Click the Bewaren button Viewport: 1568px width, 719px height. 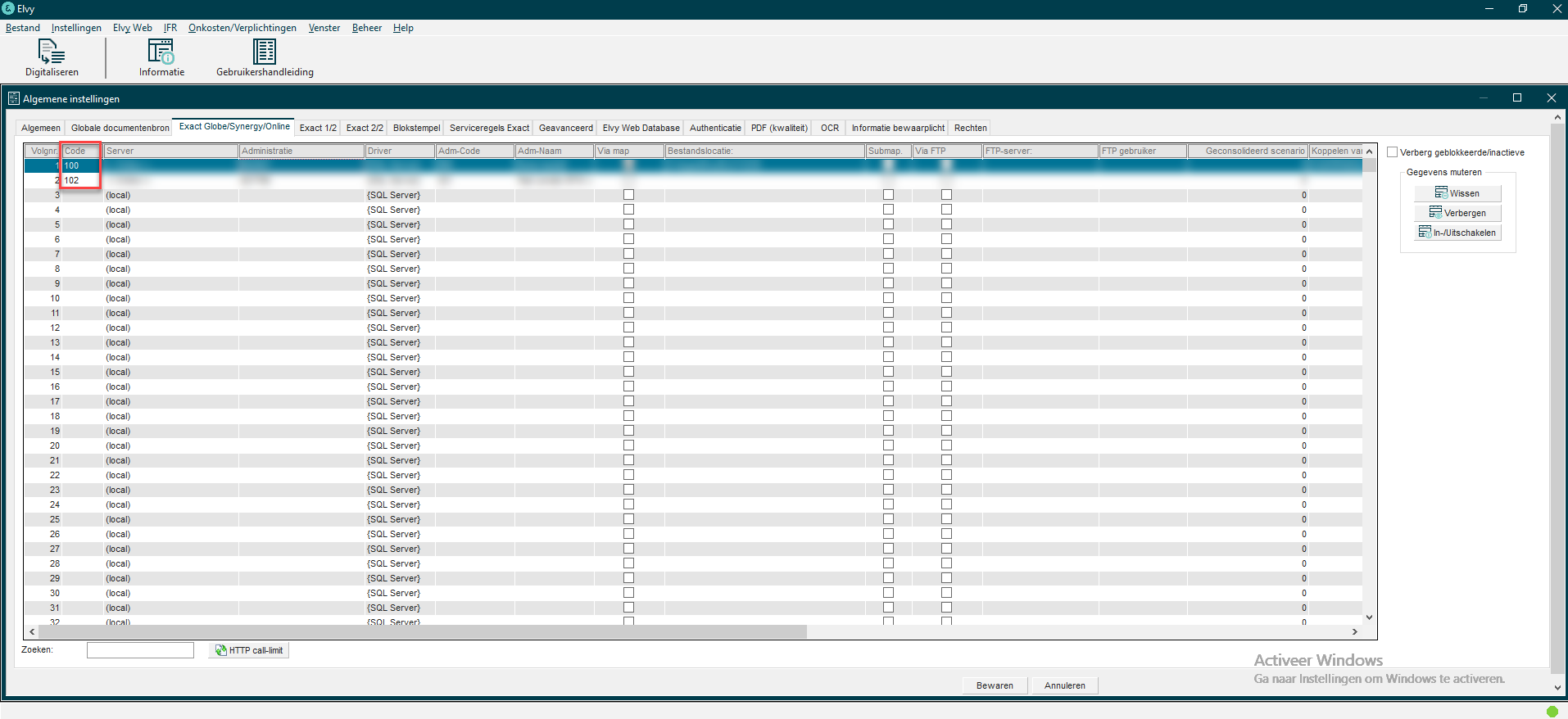[x=995, y=685]
